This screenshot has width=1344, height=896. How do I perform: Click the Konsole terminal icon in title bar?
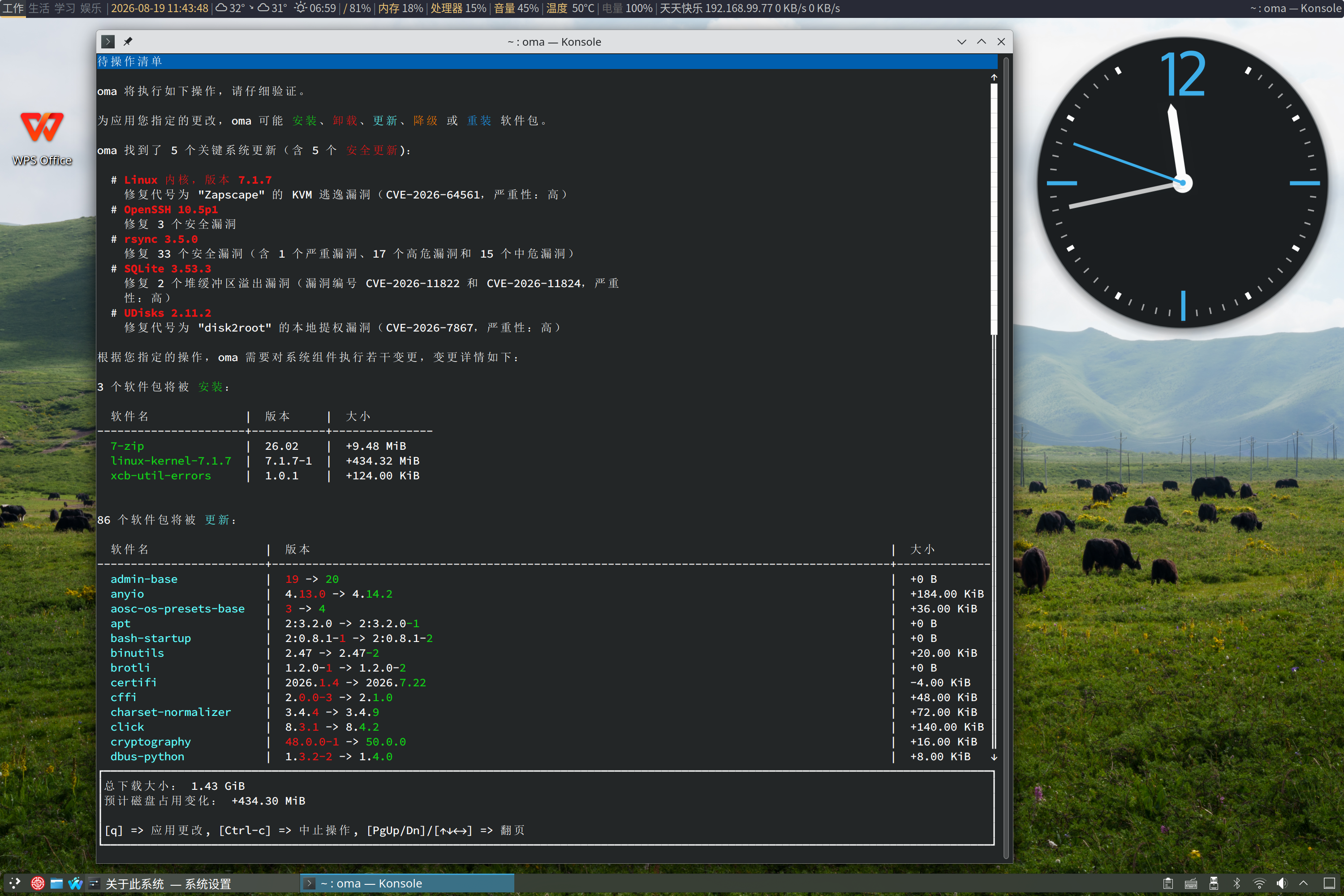tap(108, 42)
